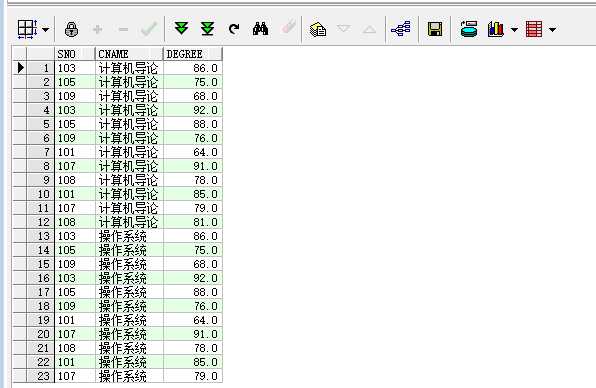Image resolution: width=596 pixels, height=388 pixels.
Task: Click DEGREE cell 81.0 in row 12
Action: [193, 222]
